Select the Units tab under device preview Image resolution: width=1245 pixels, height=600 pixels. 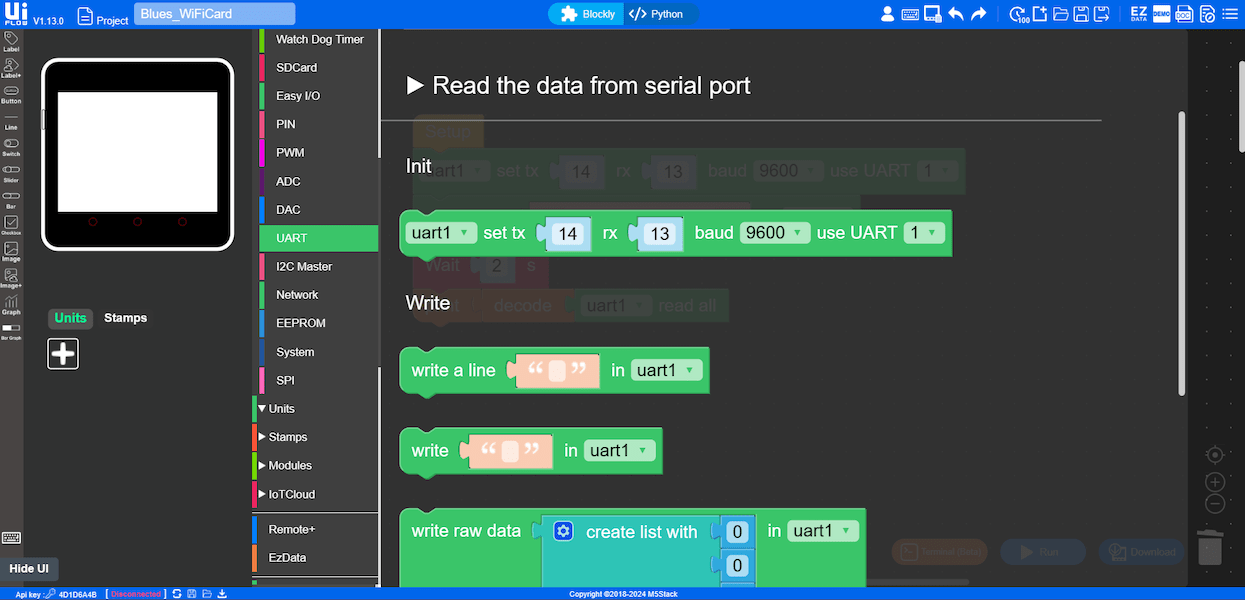(70, 318)
